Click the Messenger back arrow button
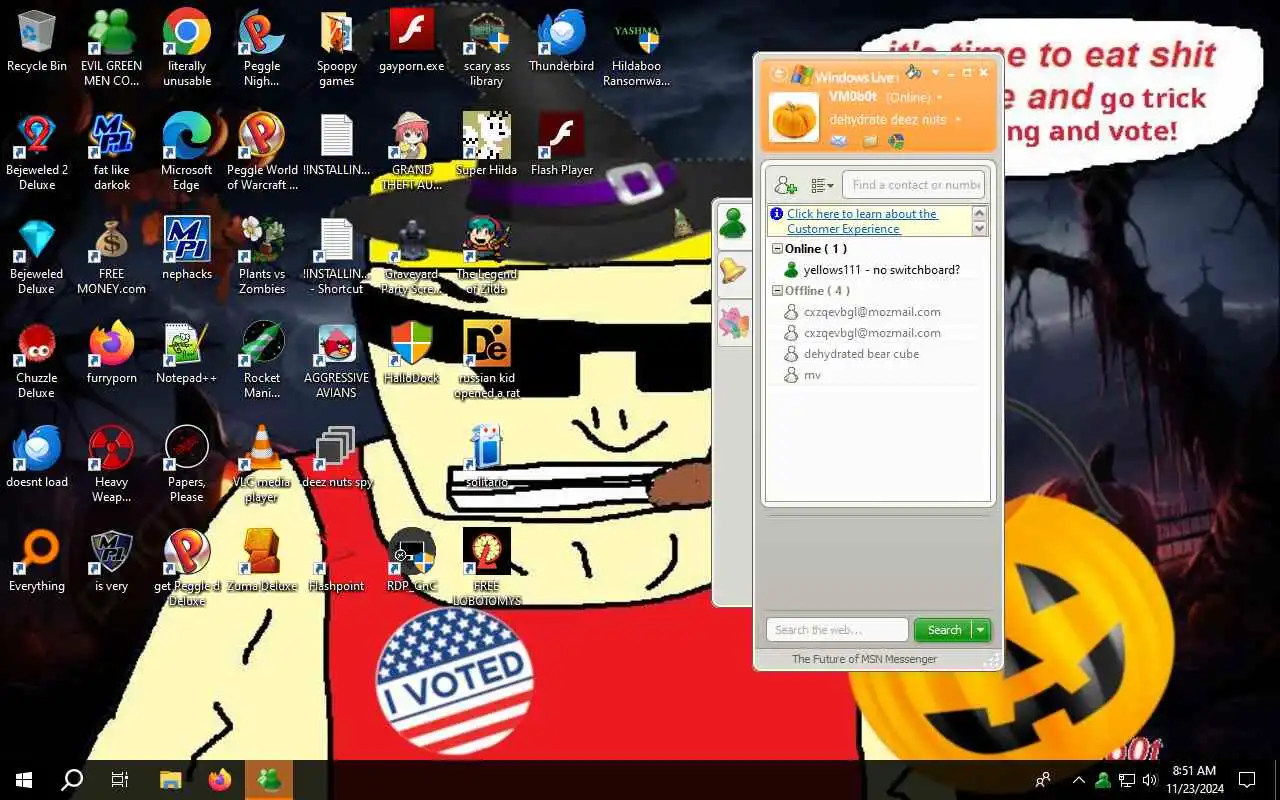 778,74
